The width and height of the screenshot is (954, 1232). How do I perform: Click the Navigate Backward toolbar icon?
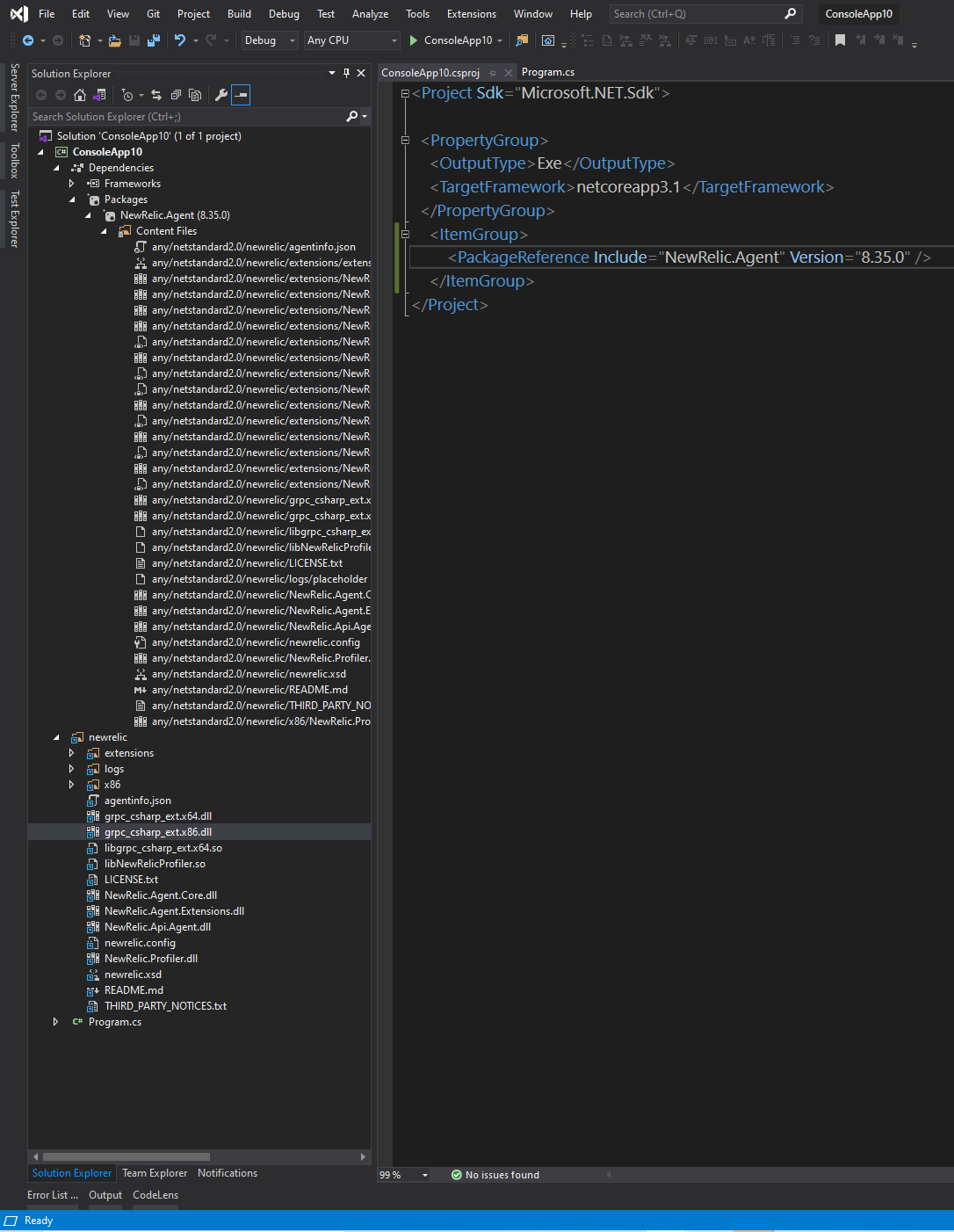[x=28, y=40]
